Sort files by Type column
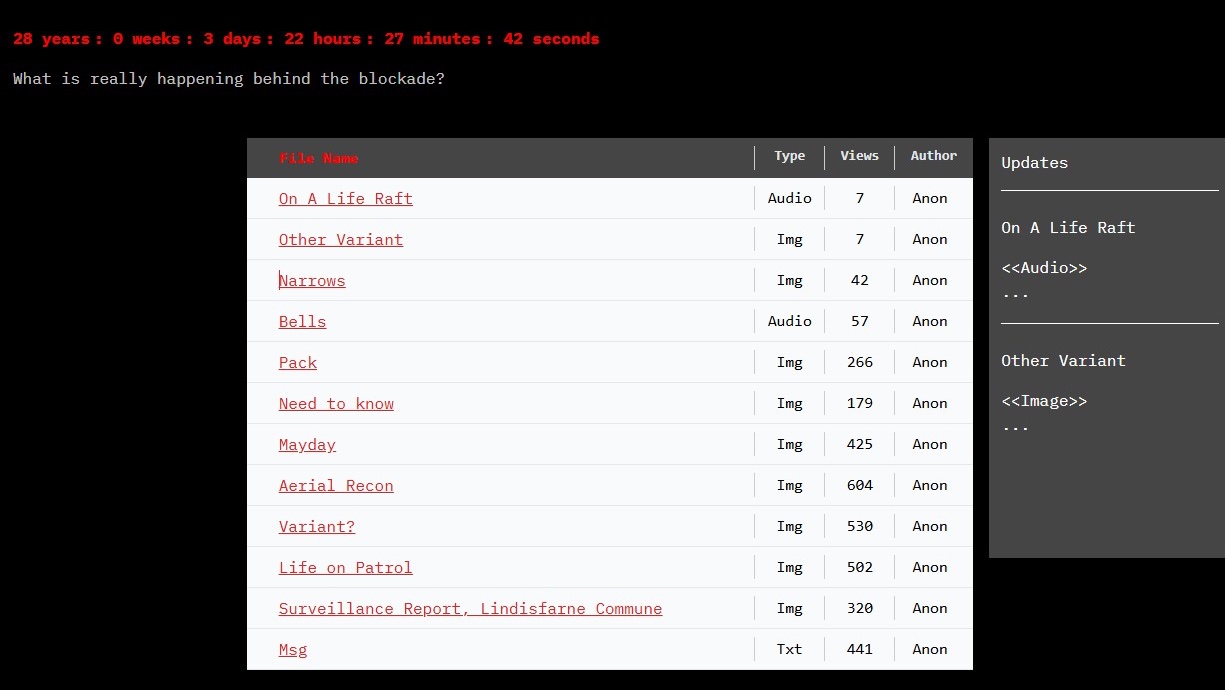This screenshot has height=690, width=1225. click(789, 156)
